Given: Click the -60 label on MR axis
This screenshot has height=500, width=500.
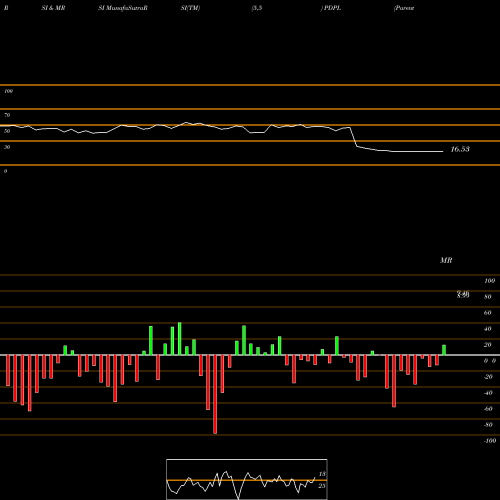Looking at the screenshot, I should (x=488, y=409).
